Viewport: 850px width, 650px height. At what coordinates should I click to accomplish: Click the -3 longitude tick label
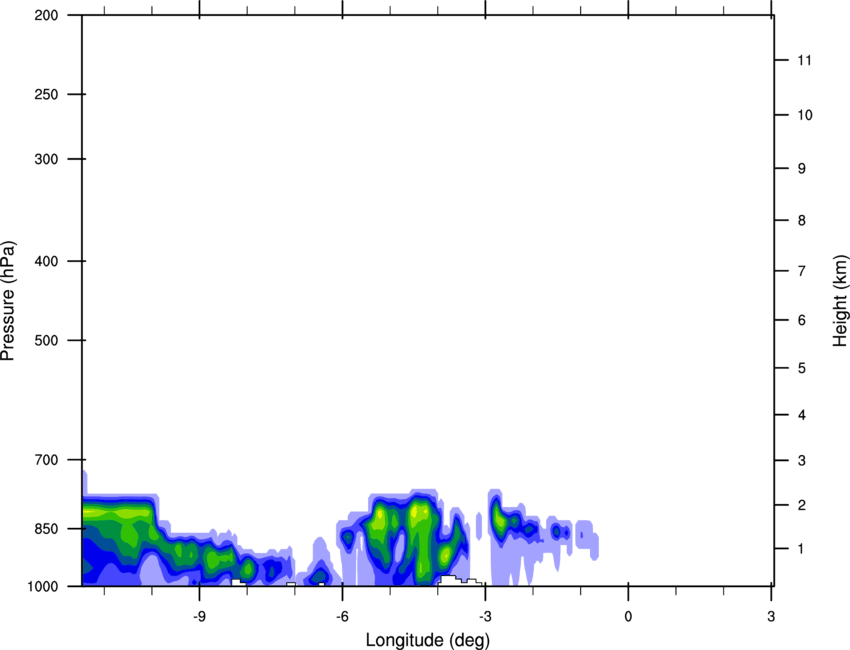click(485, 615)
